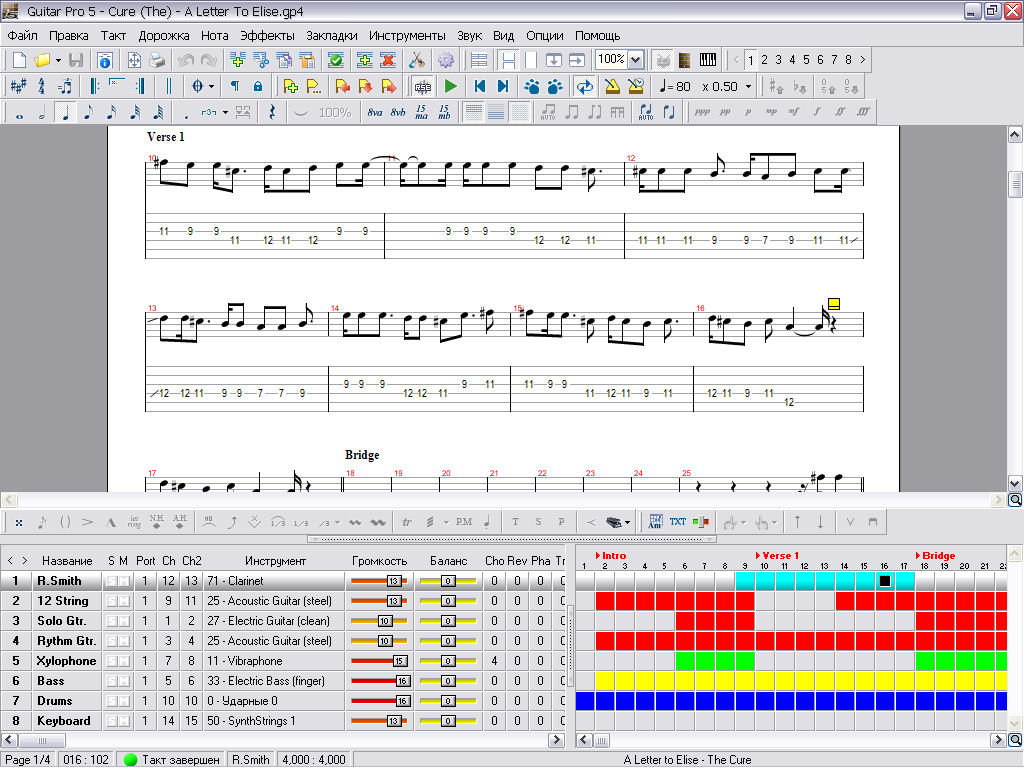The width and height of the screenshot is (1024, 768).
Task: Open the score information icon
Action: coord(104,60)
